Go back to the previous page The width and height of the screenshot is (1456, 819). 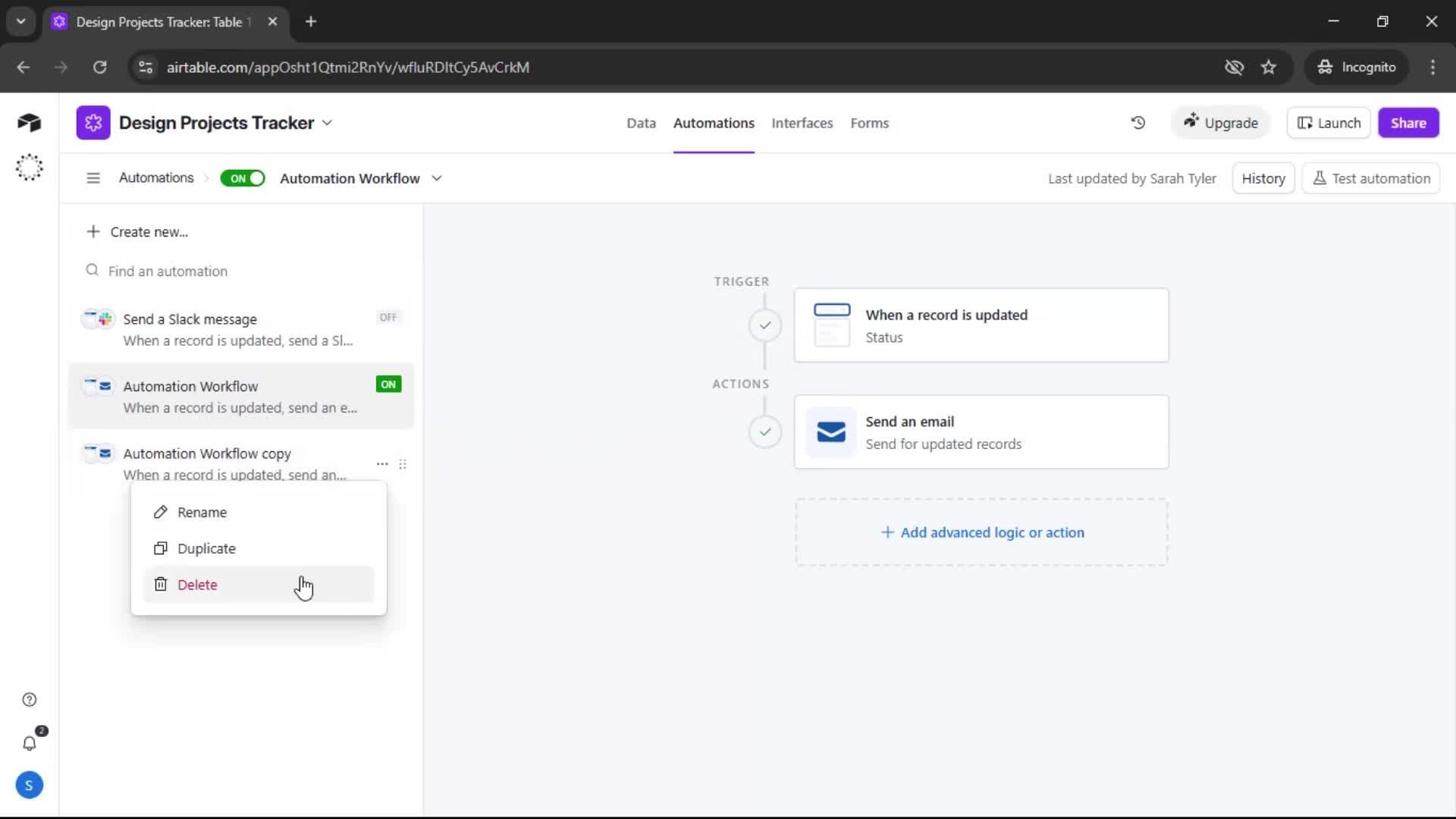coord(24,67)
